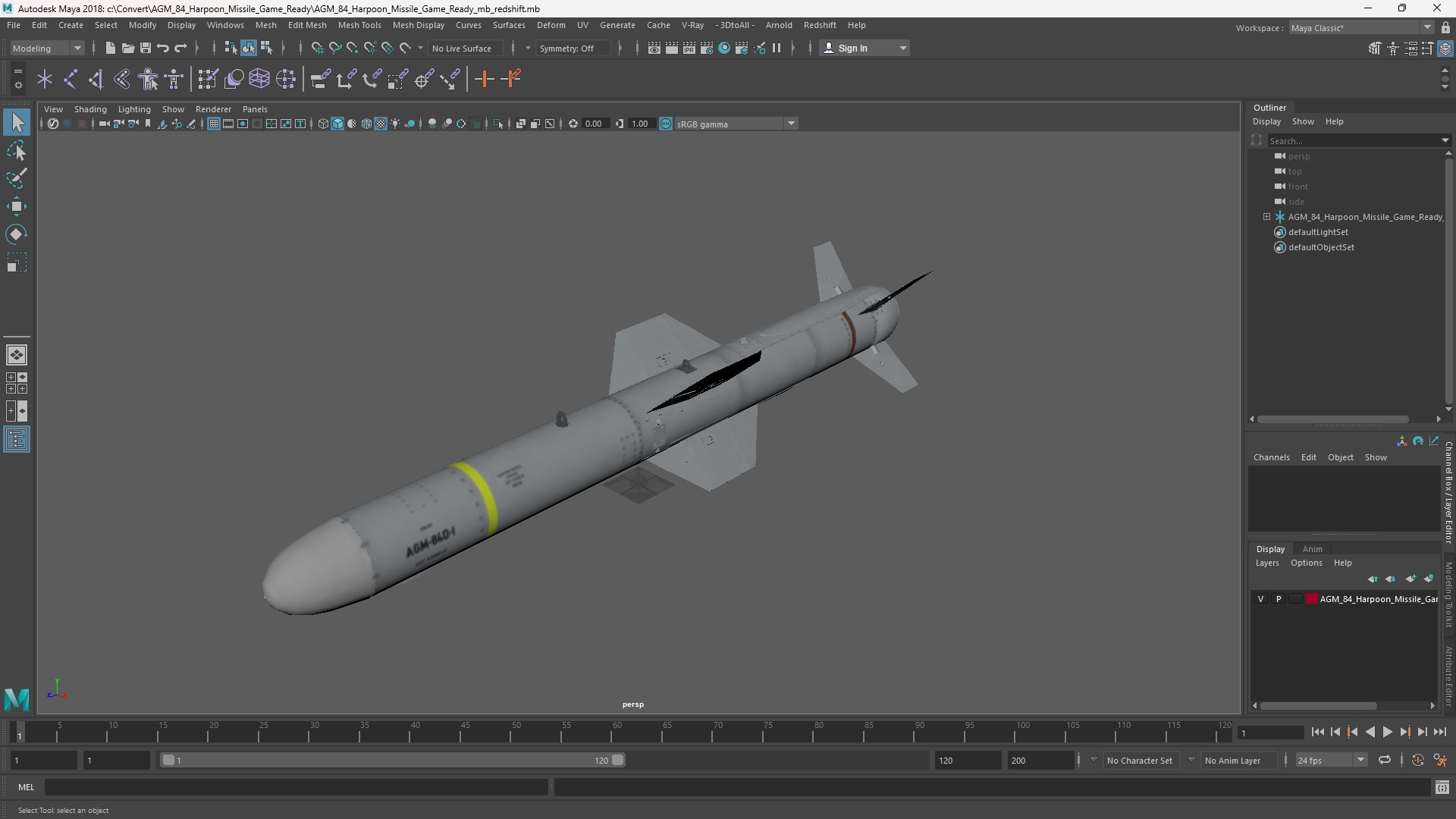This screenshot has width=1456, height=819.
Task: Open the Script Editor
Action: point(1442,787)
